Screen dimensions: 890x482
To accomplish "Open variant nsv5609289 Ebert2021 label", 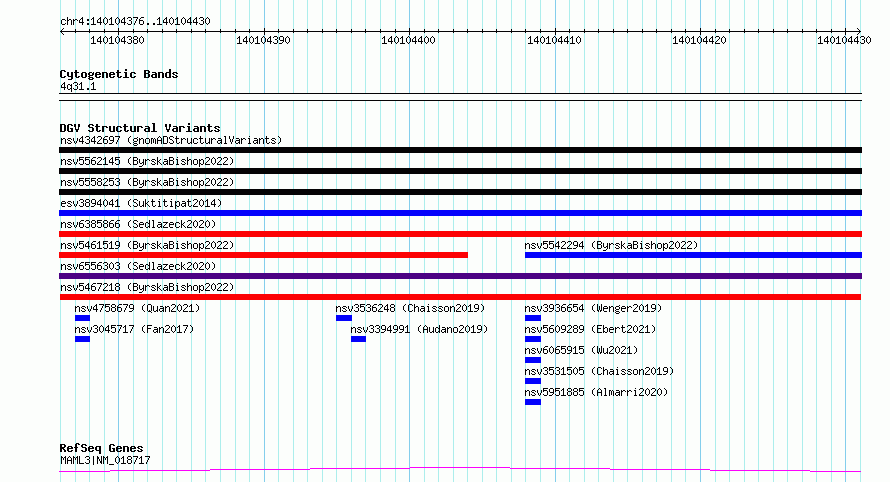I will click(590, 329).
